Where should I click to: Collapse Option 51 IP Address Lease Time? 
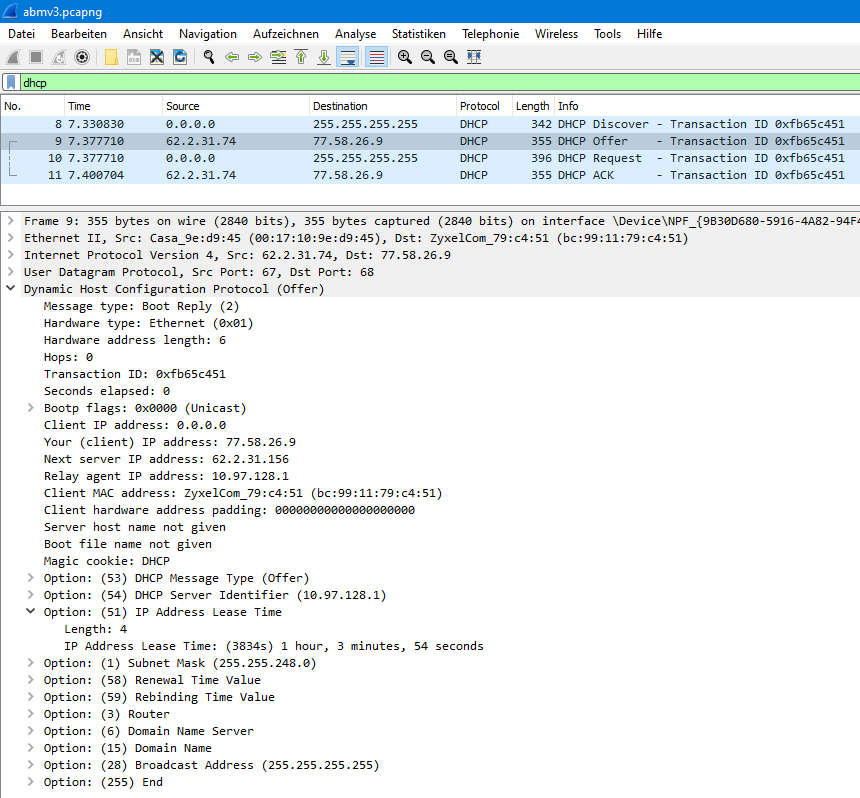31,612
